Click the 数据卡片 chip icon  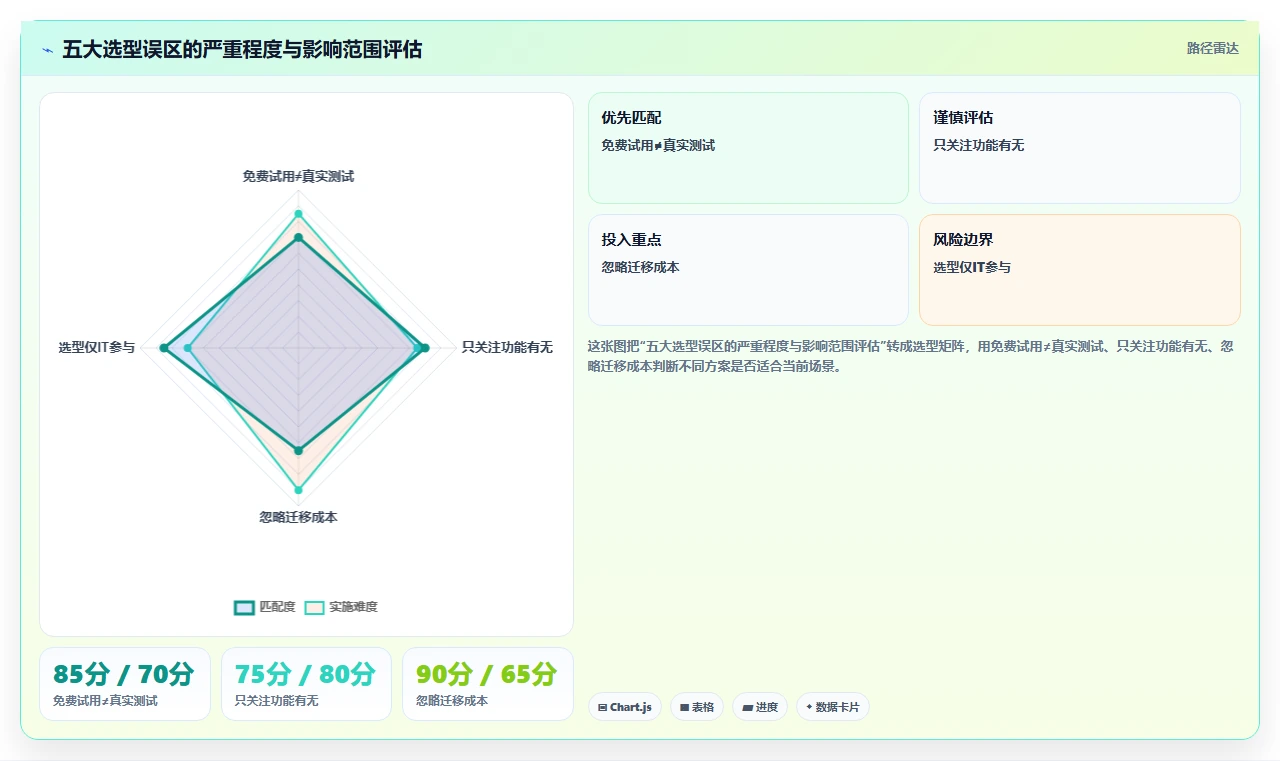(x=809, y=707)
